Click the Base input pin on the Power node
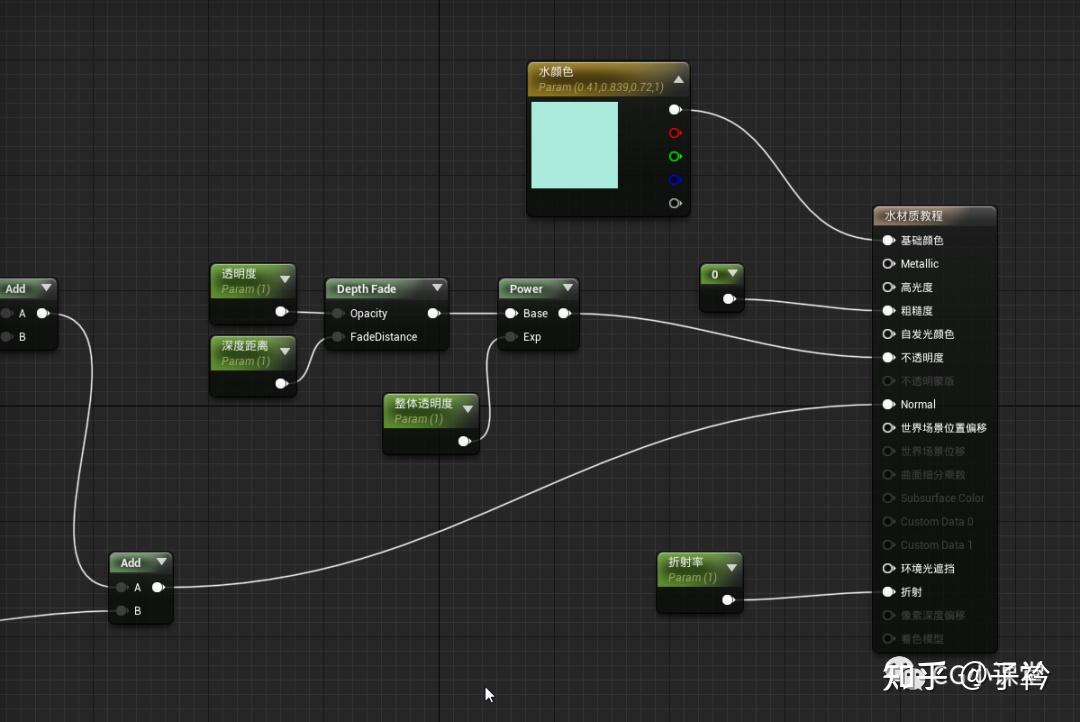This screenshot has width=1080, height=722. pyautogui.click(x=510, y=313)
